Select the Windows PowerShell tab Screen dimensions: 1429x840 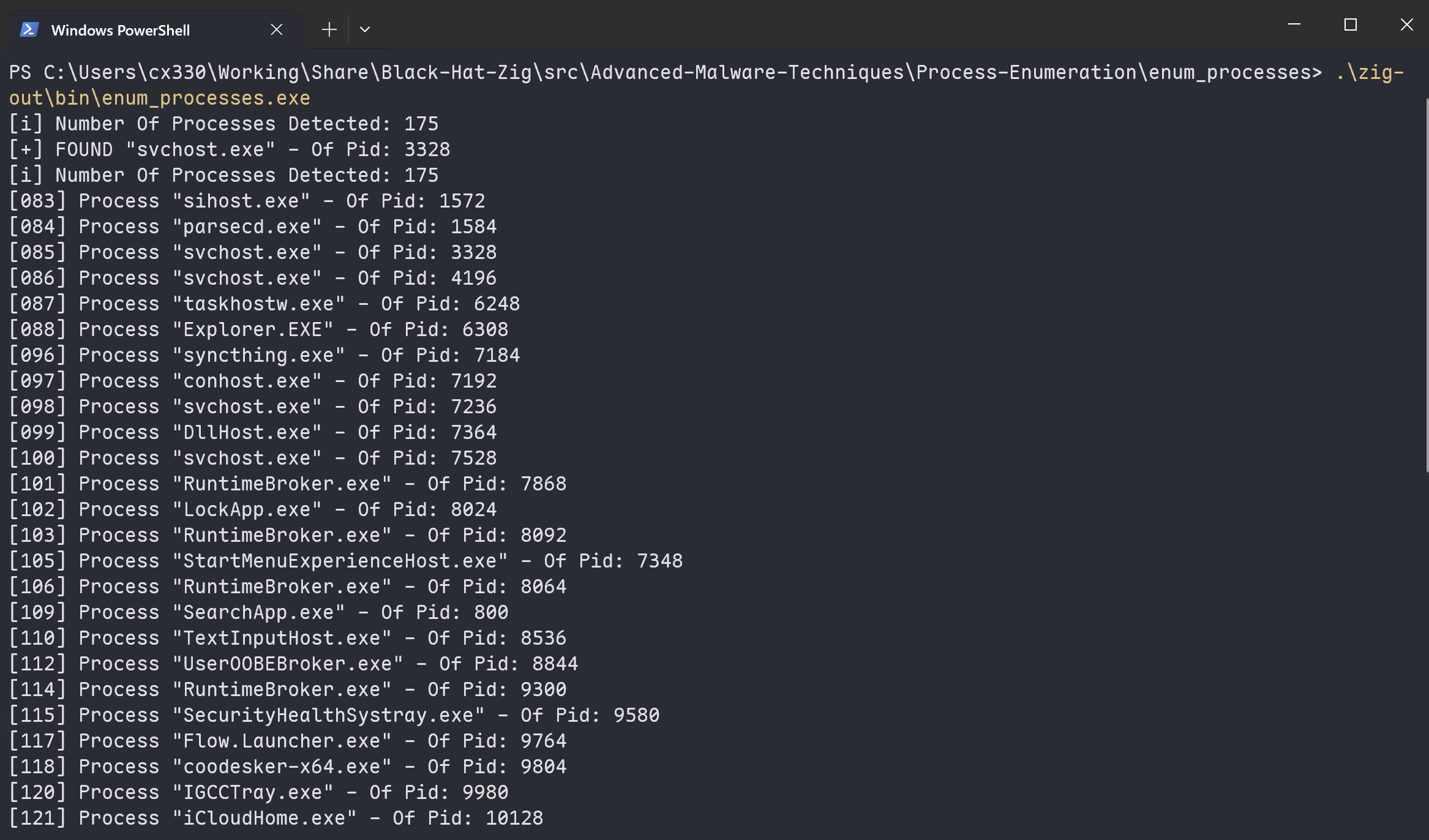click(121, 30)
